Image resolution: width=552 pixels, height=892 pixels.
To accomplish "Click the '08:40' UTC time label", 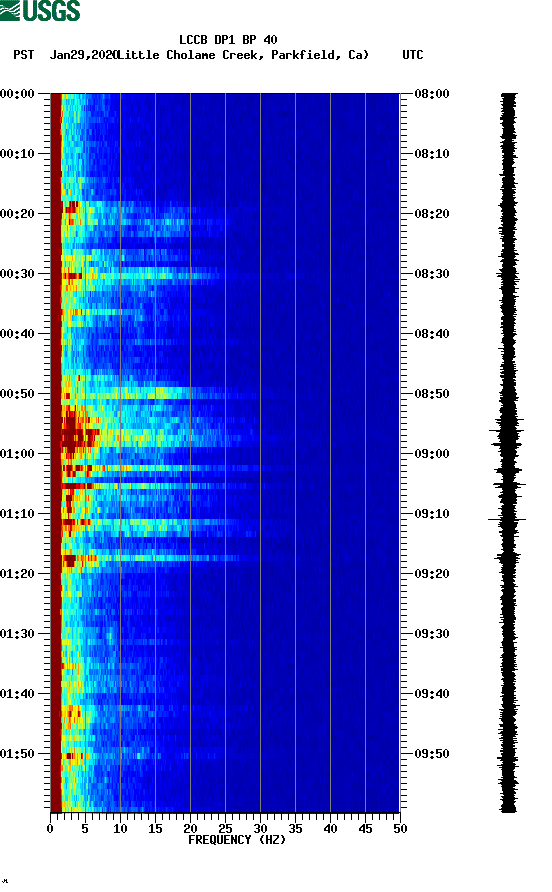I will pos(432,334).
